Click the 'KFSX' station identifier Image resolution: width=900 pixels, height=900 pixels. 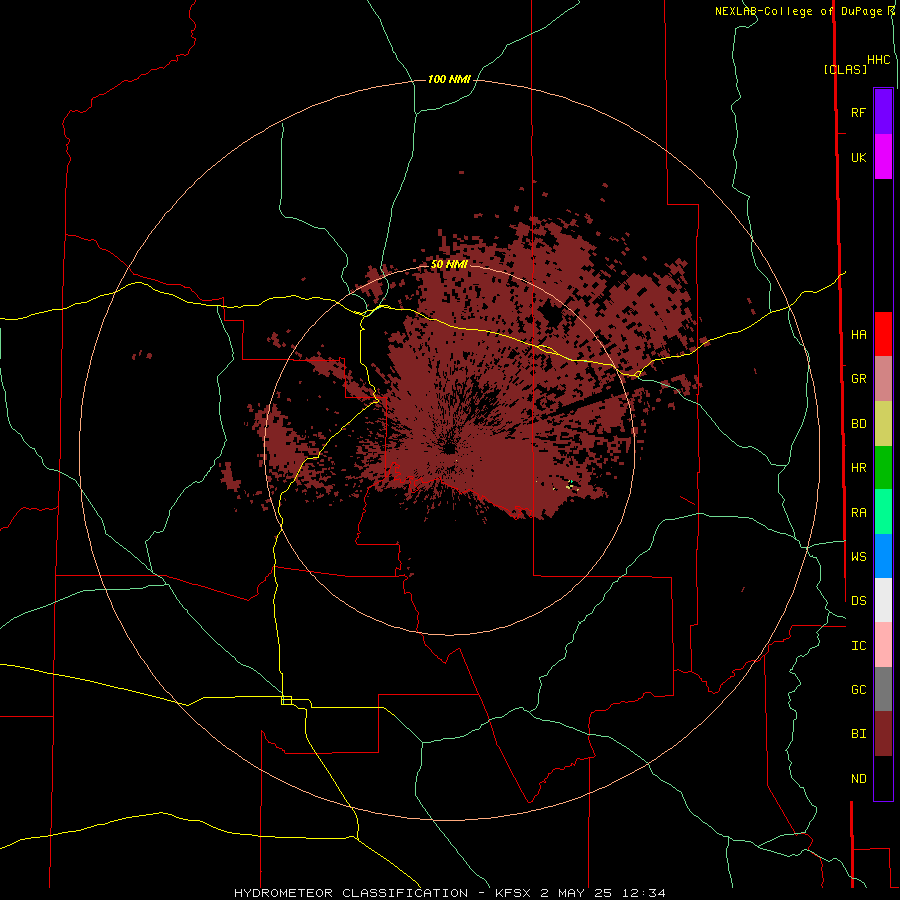pos(515,893)
